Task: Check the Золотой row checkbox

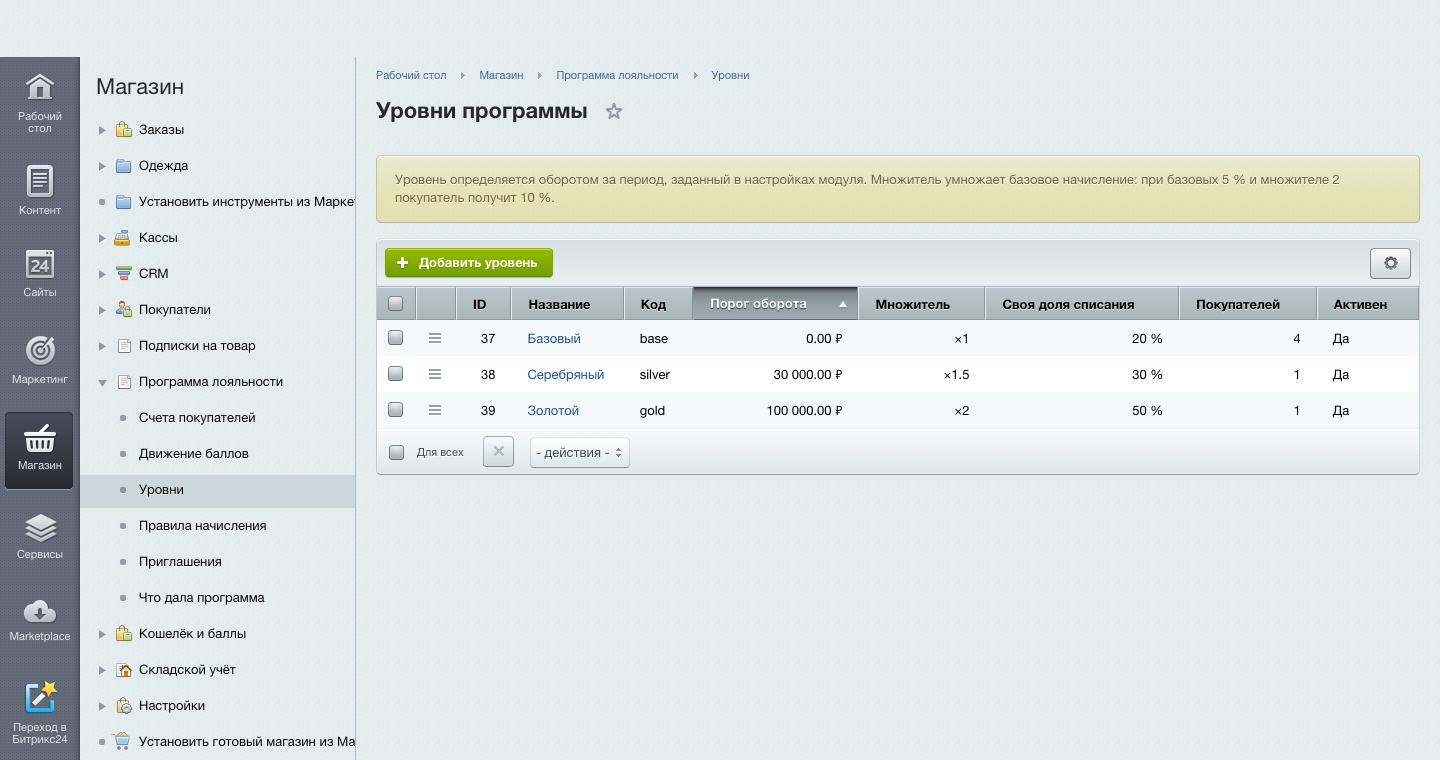Action: tap(395, 411)
